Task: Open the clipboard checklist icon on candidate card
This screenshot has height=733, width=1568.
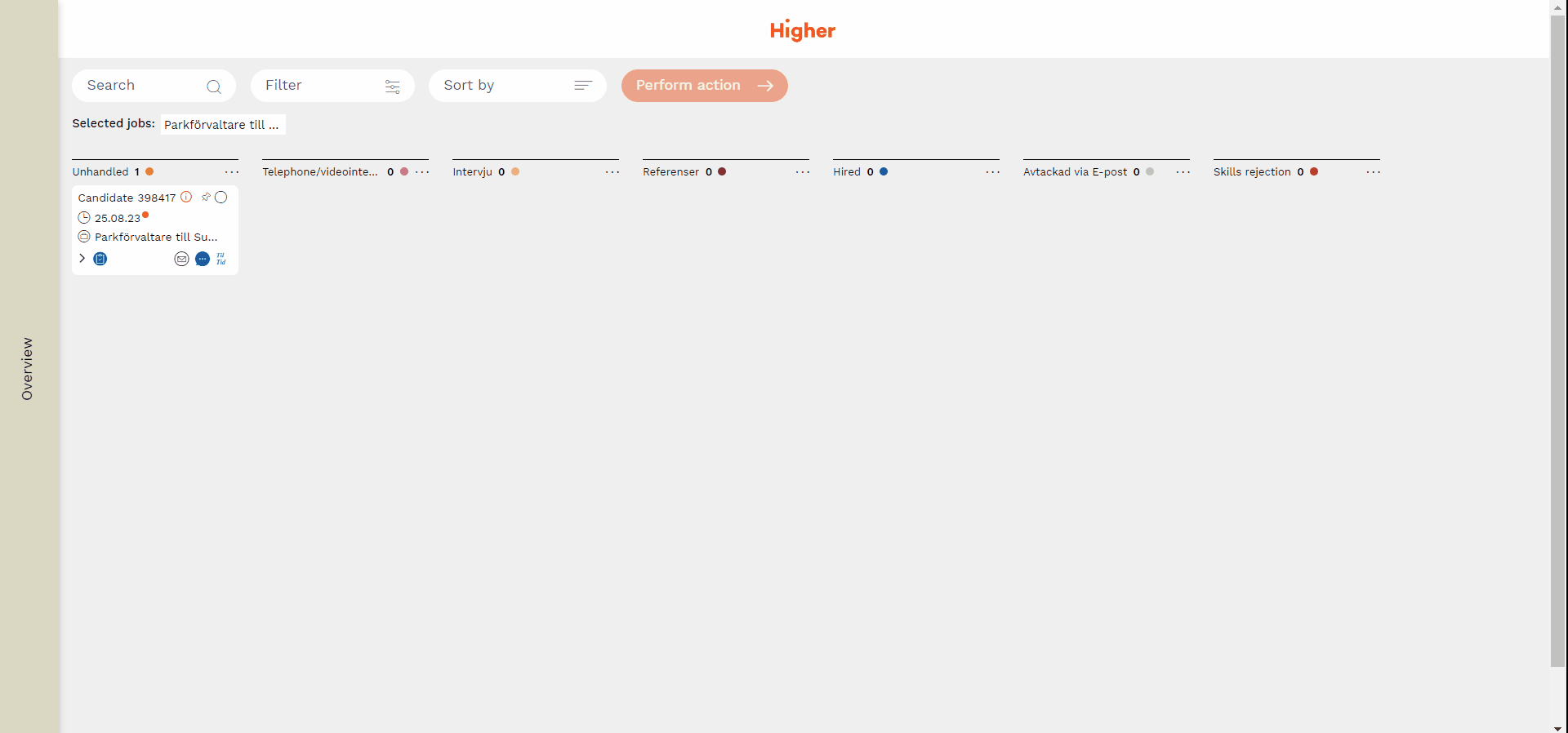Action: pyautogui.click(x=100, y=259)
